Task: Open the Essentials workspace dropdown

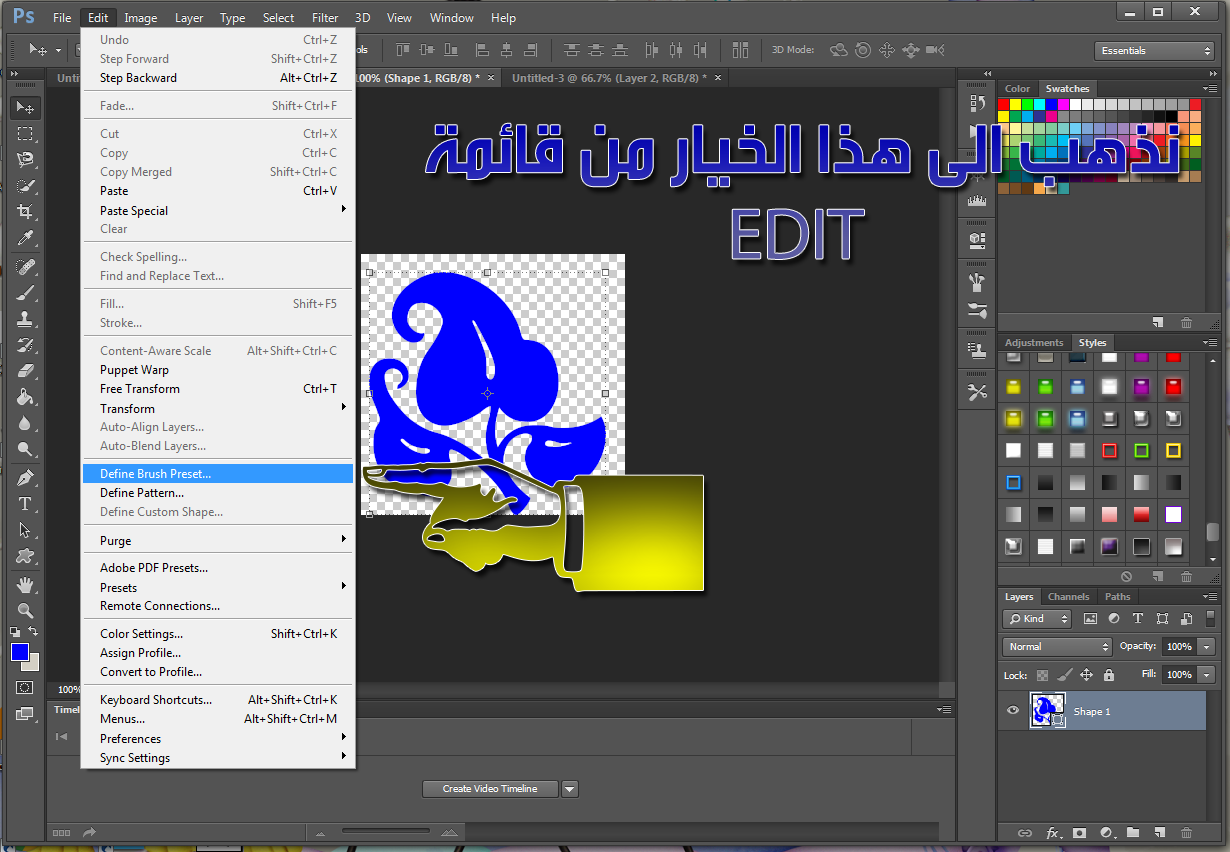Action: click(1155, 51)
